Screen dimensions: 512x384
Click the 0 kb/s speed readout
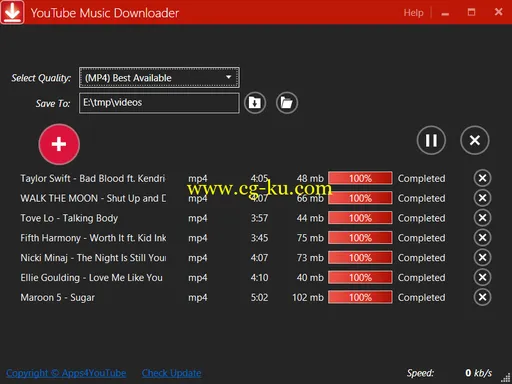(x=479, y=373)
